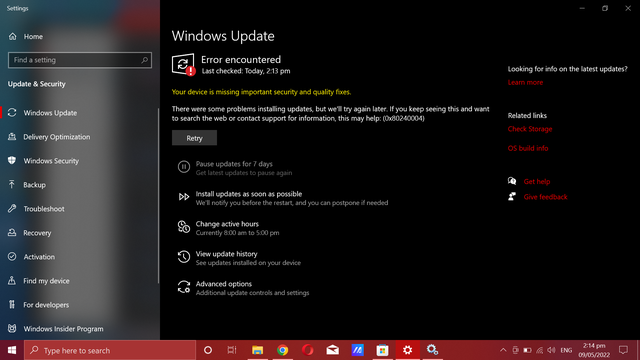Viewport: 640px width, 360px height.
Task: Click the Delivery Optimization icon
Action: tap(12, 137)
